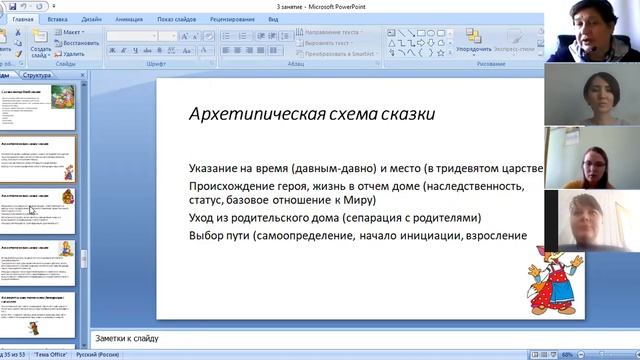
Task: Select the oval shape
Action: tap(431, 33)
